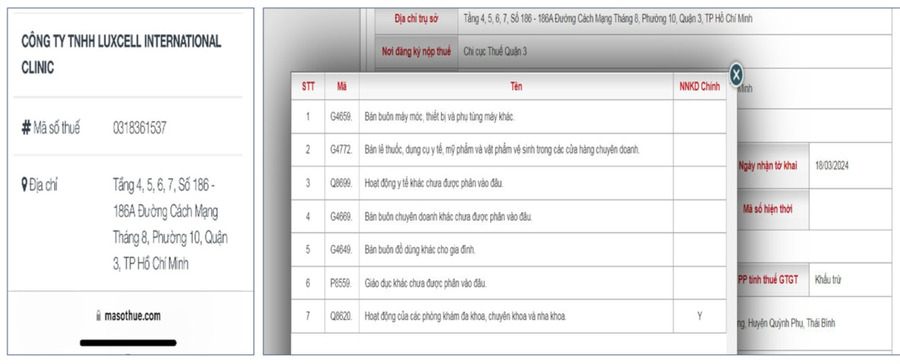Close the business lines popup

736,75
